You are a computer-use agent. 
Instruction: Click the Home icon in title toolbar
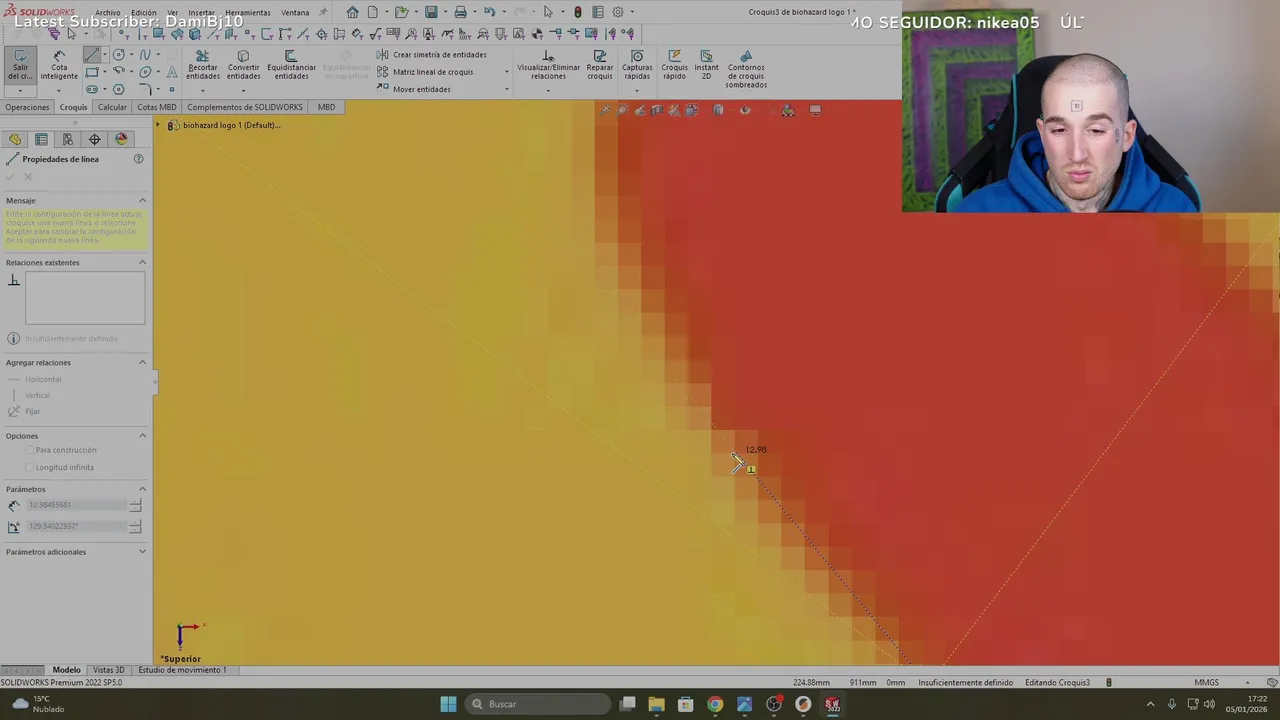click(x=352, y=12)
